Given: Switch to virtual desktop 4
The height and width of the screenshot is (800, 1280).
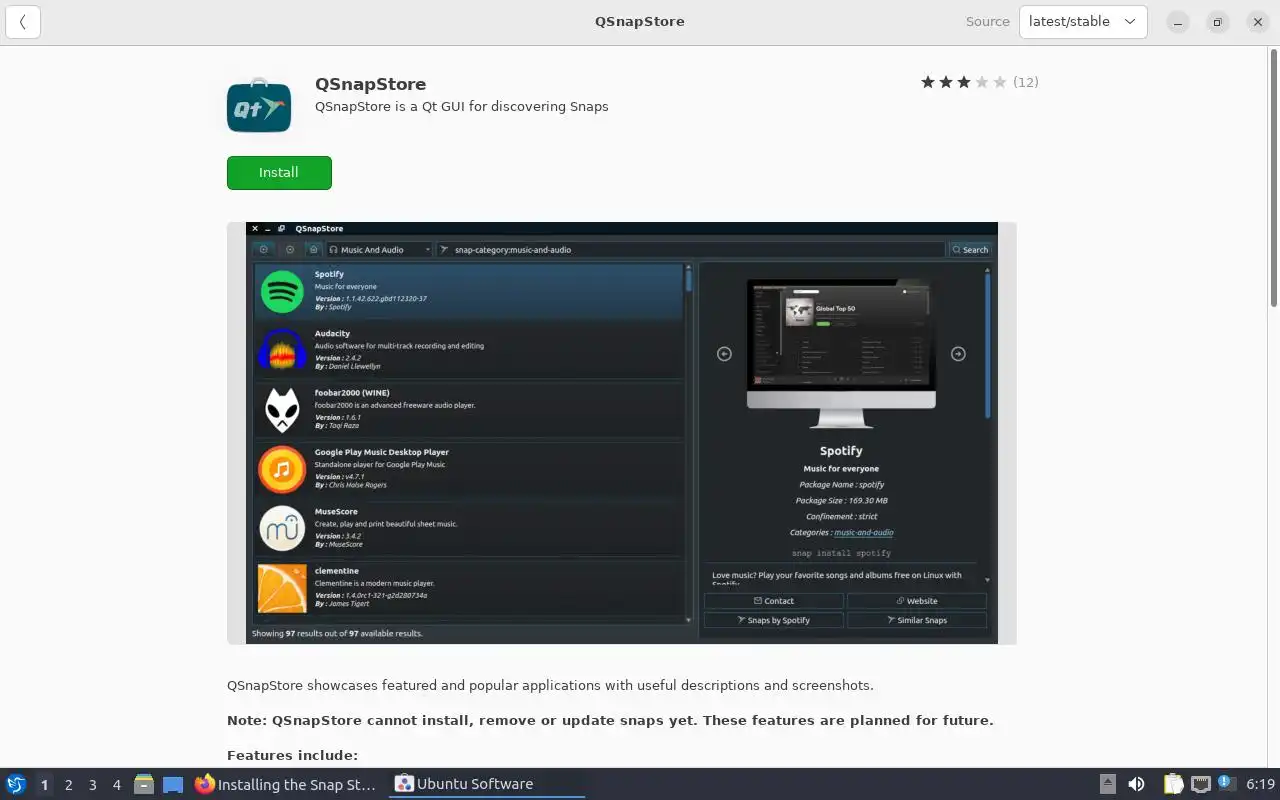Looking at the screenshot, I should pyautogui.click(x=117, y=785).
